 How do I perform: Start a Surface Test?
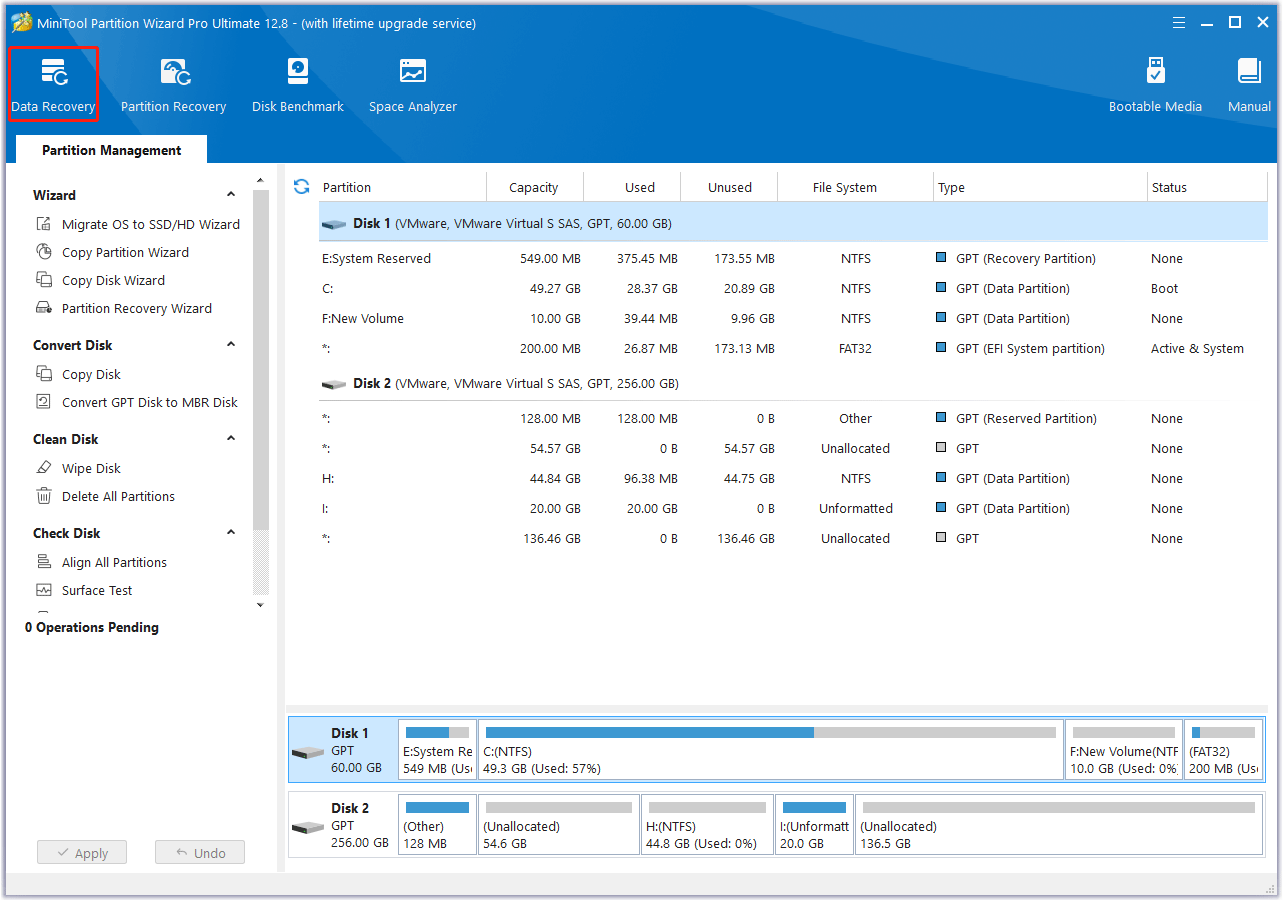coord(97,590)
